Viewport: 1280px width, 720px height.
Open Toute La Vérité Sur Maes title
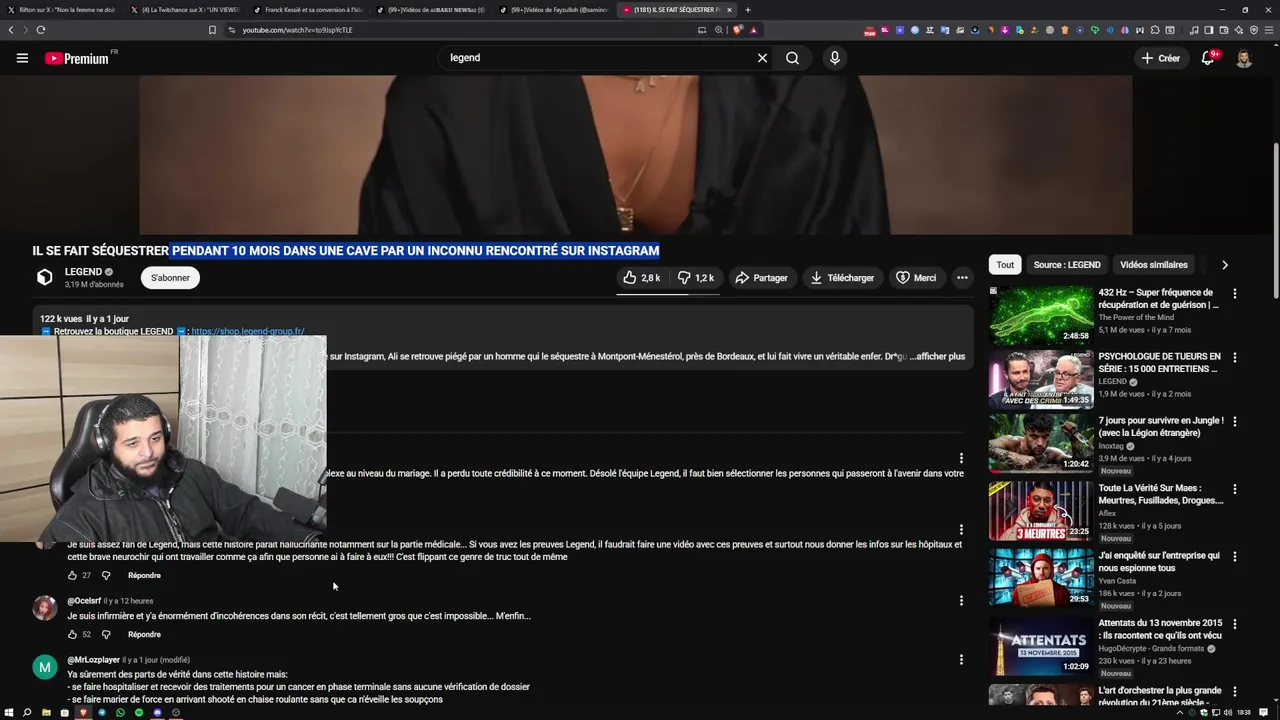coord(1160,494)
